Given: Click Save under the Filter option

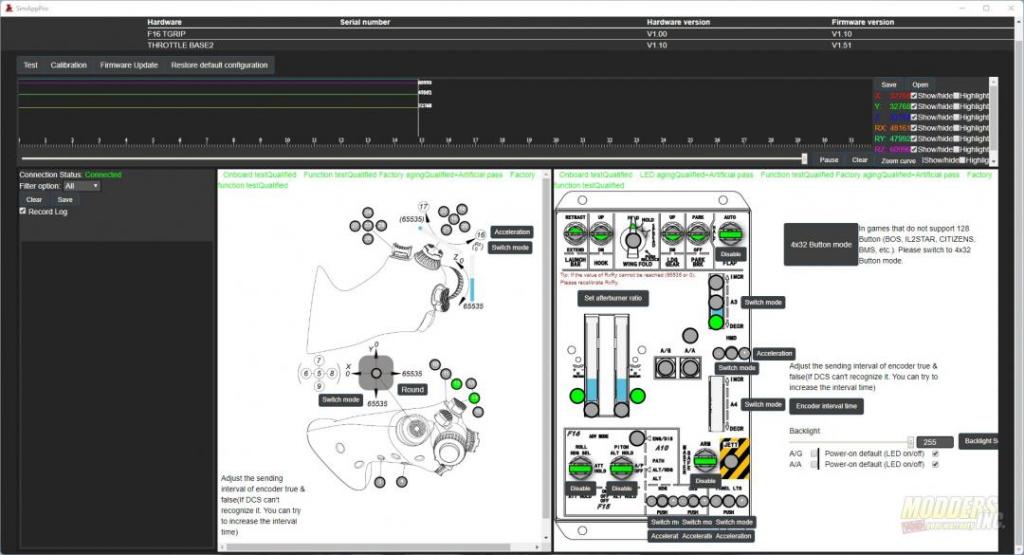Looking at the screenshot, I should tap(65, 200).
